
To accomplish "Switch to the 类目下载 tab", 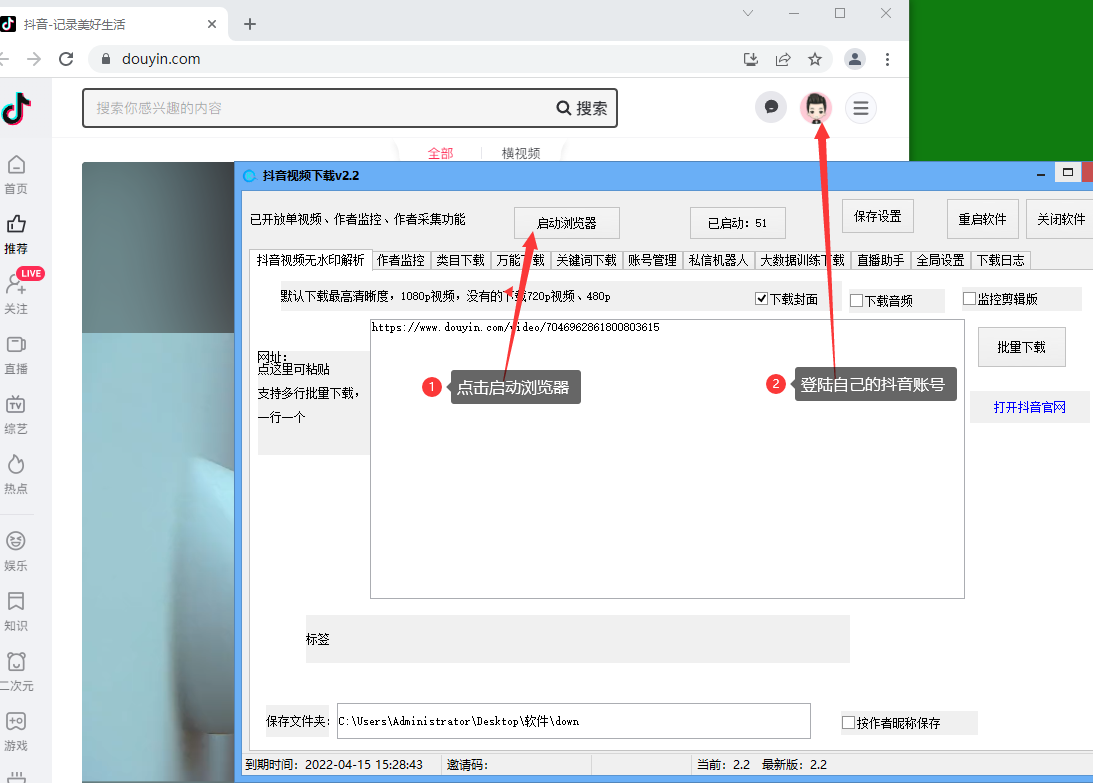I will point(460,260).
